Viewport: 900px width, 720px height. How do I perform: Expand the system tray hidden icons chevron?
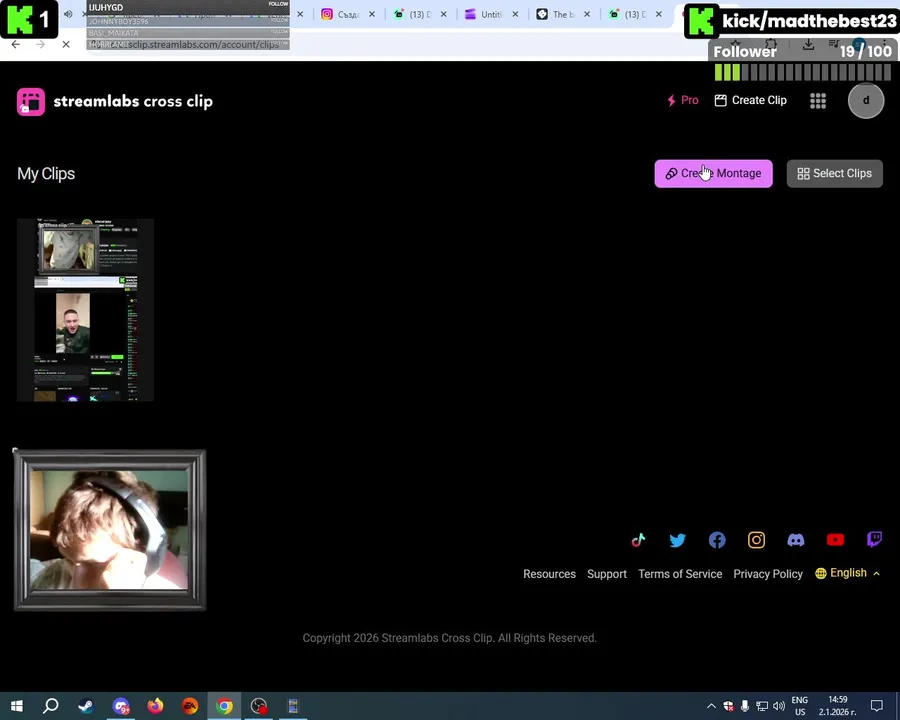tap(711, 706)
